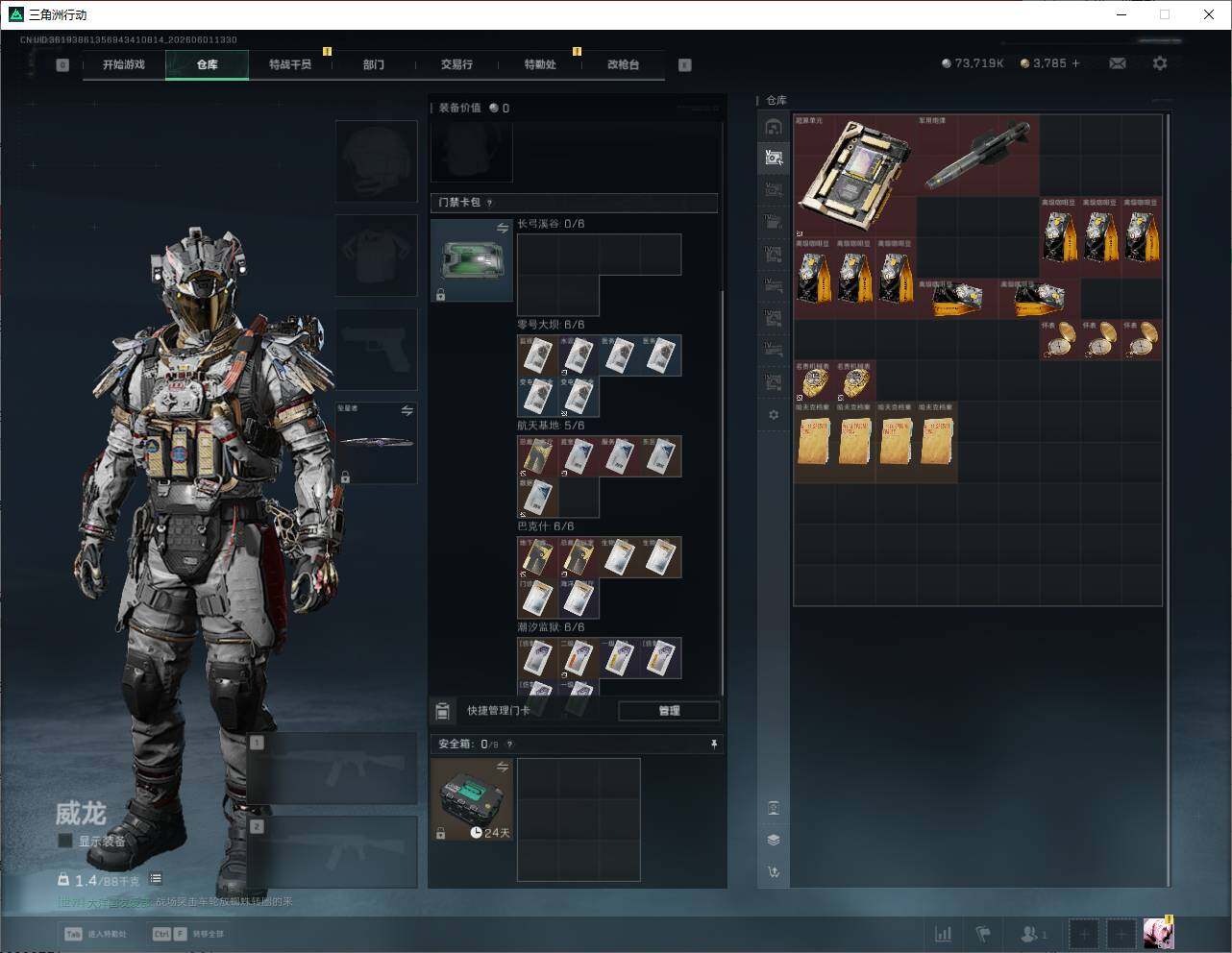
Task: Click the stash panel vertical scrollbar
Action: click(x=1169, y=500)
